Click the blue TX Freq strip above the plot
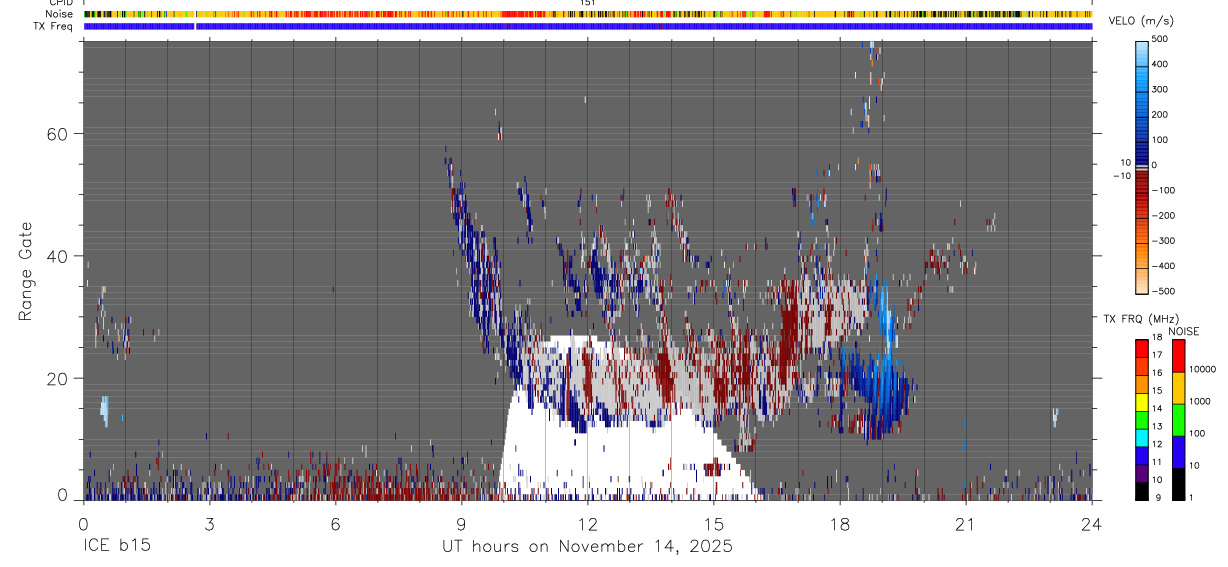1228x567 pixels. tap(588, 26)
